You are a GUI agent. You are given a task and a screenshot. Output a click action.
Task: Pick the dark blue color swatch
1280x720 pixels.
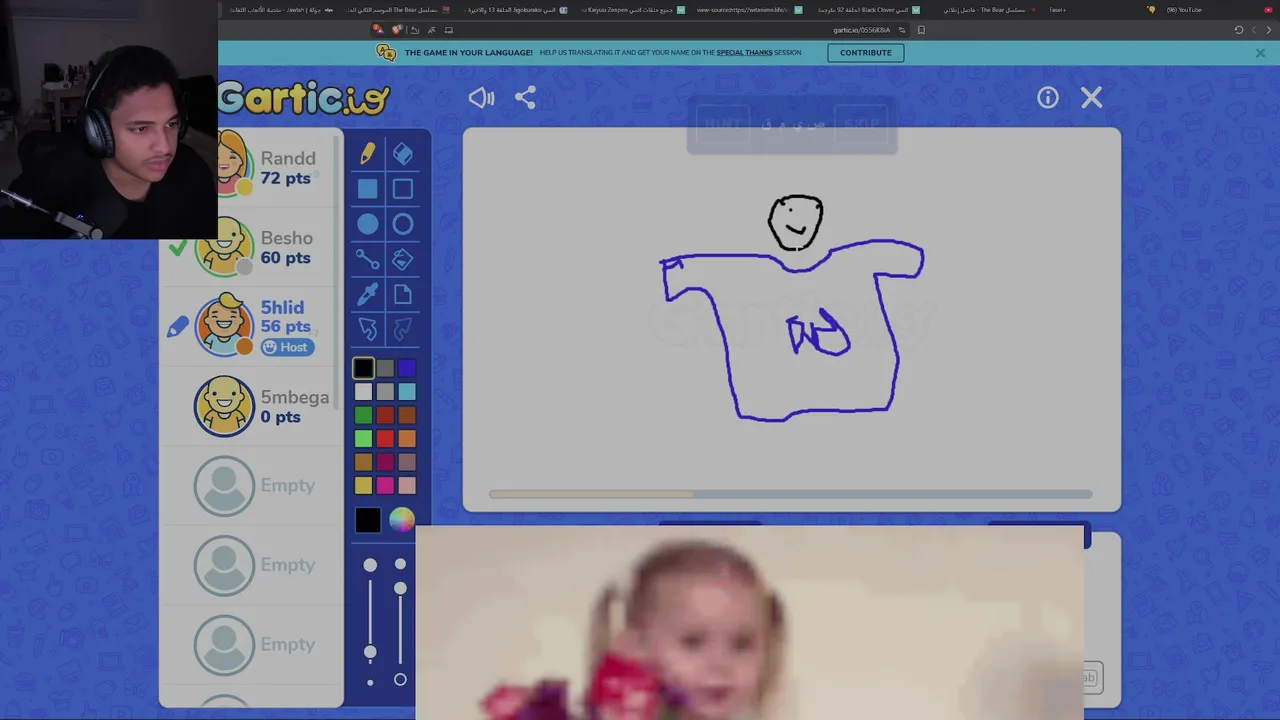click(x=407, y=369)
